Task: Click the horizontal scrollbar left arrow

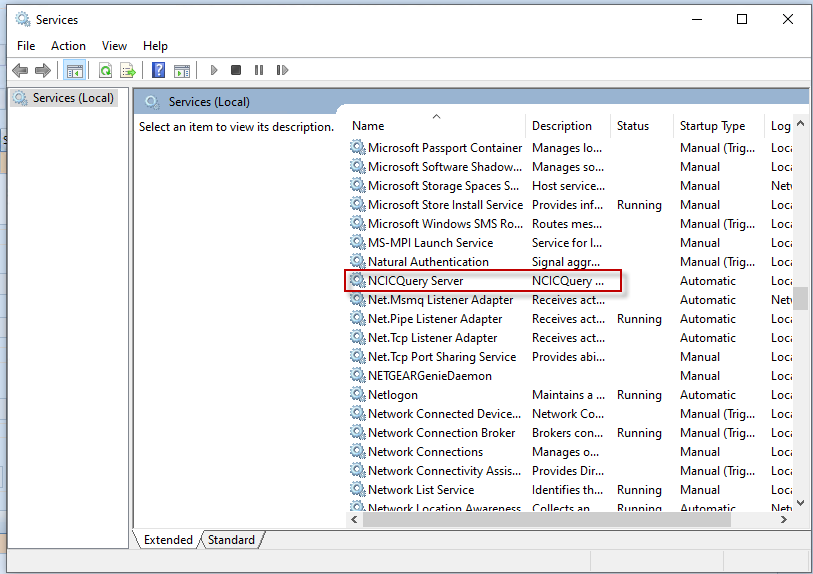Action: (354, 520)
